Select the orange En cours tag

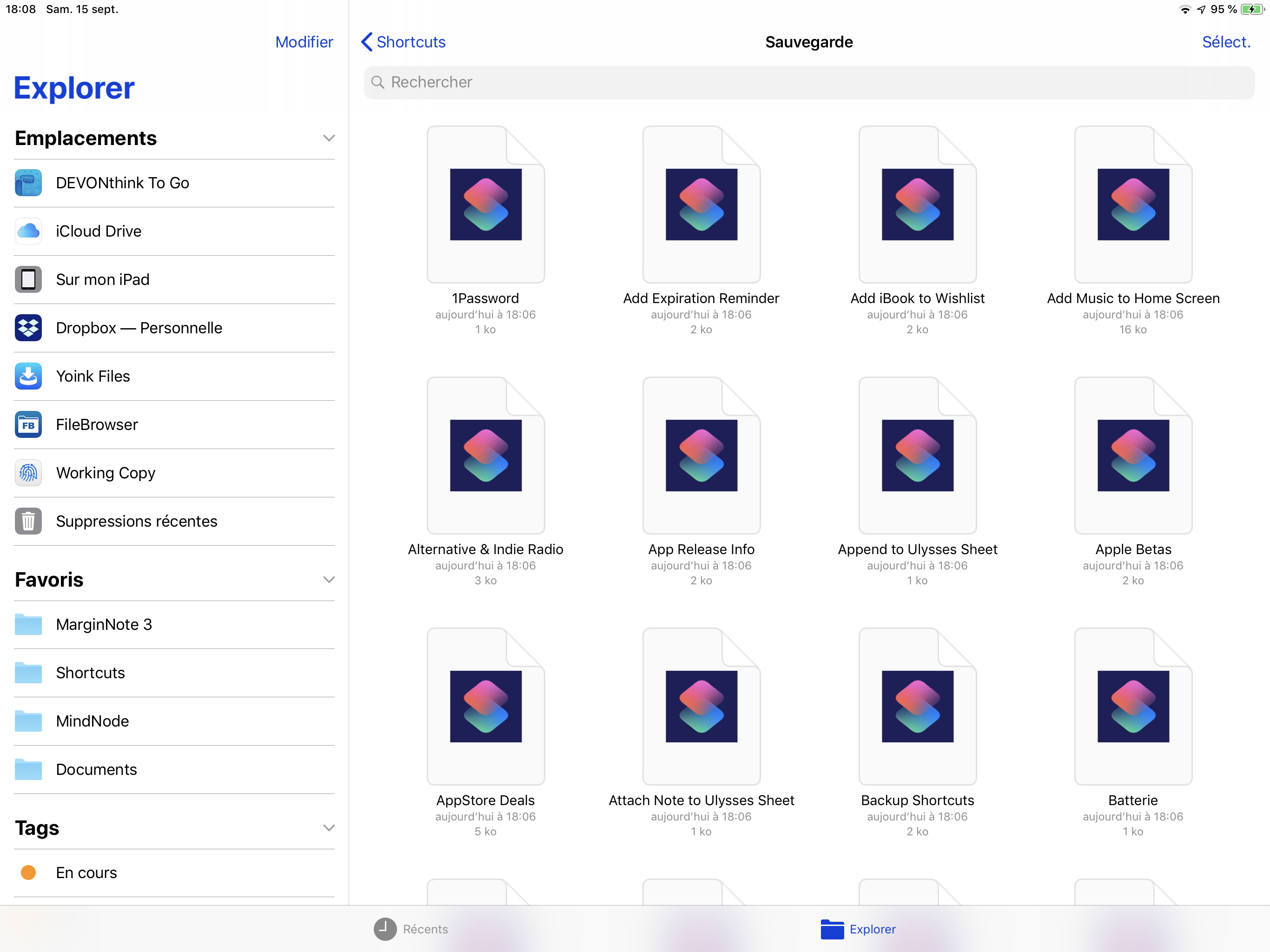(x=28, y=872)
